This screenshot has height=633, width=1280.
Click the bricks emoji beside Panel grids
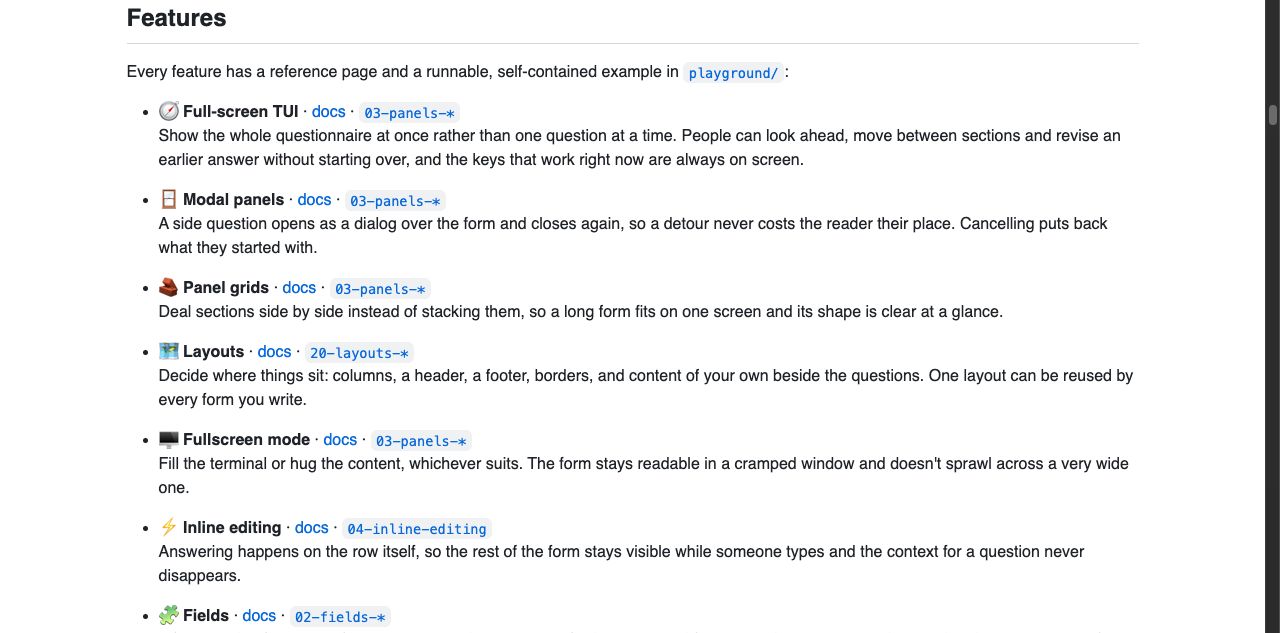click(169, 287)
